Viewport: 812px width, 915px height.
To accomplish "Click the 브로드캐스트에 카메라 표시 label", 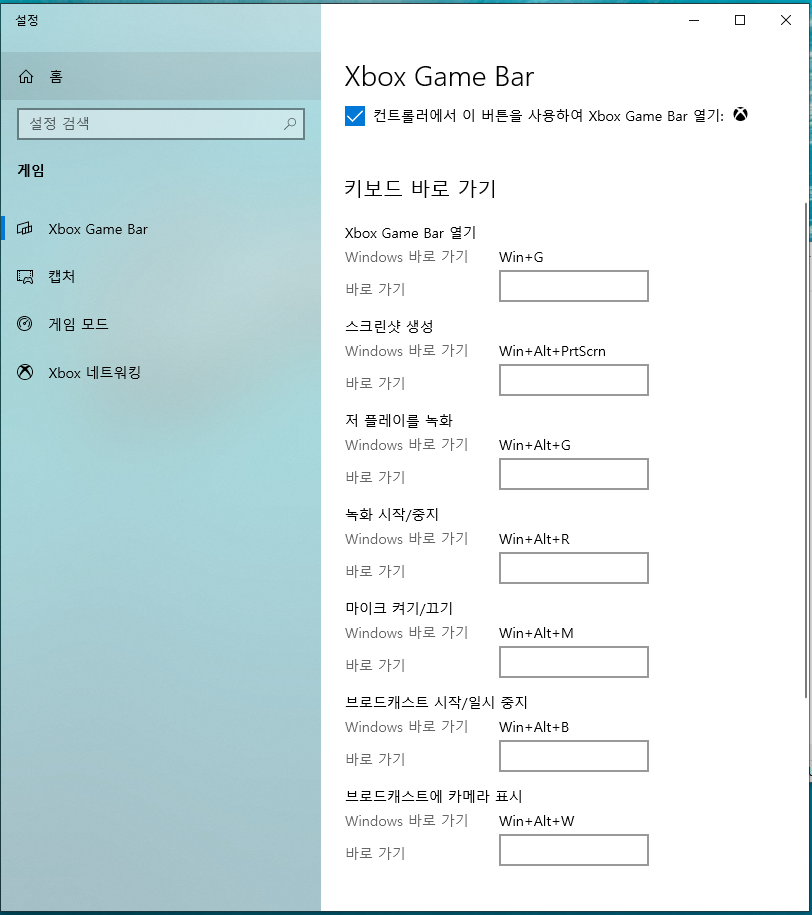I will click(434, 796).
